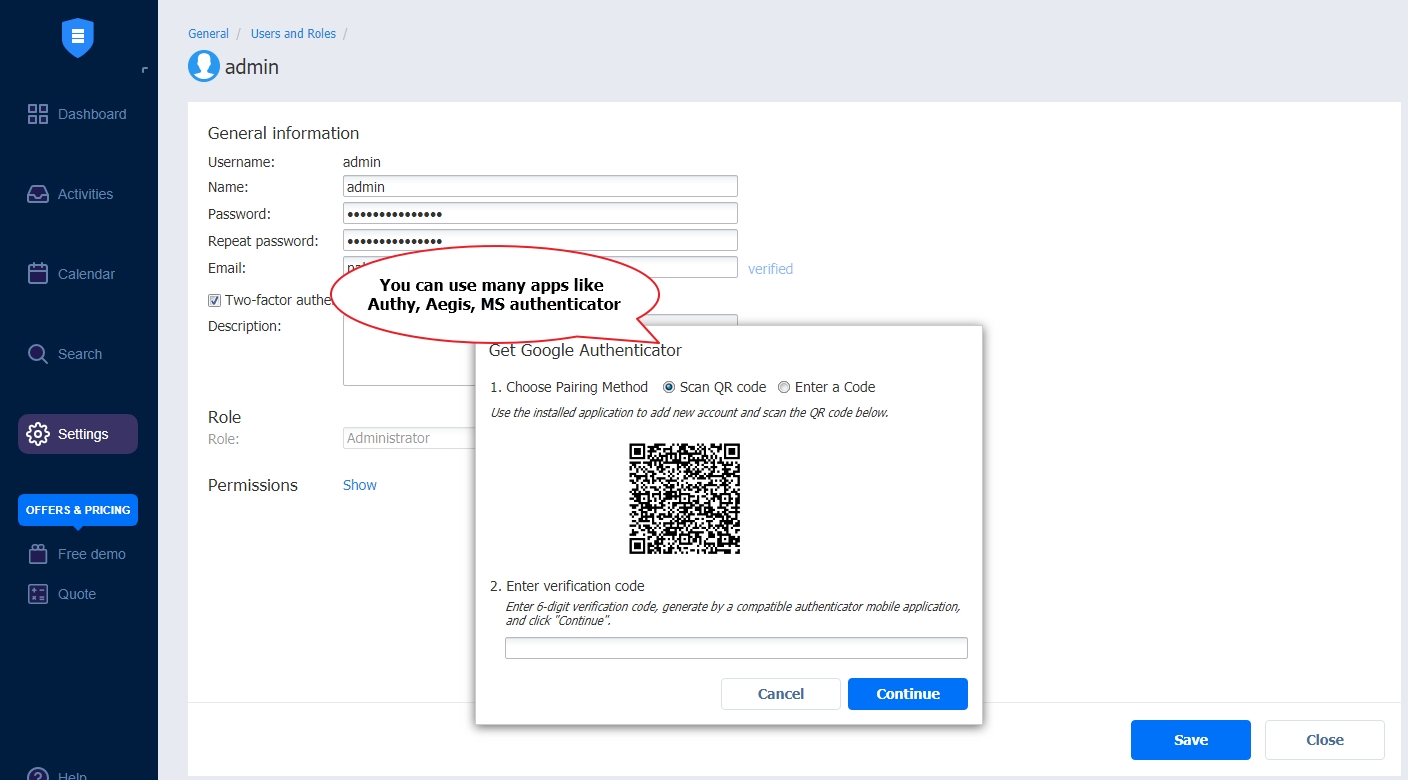This screenshot has height=780, width=1408.
Task: Click the Free demo gift icon
Action: click(37, 554)
